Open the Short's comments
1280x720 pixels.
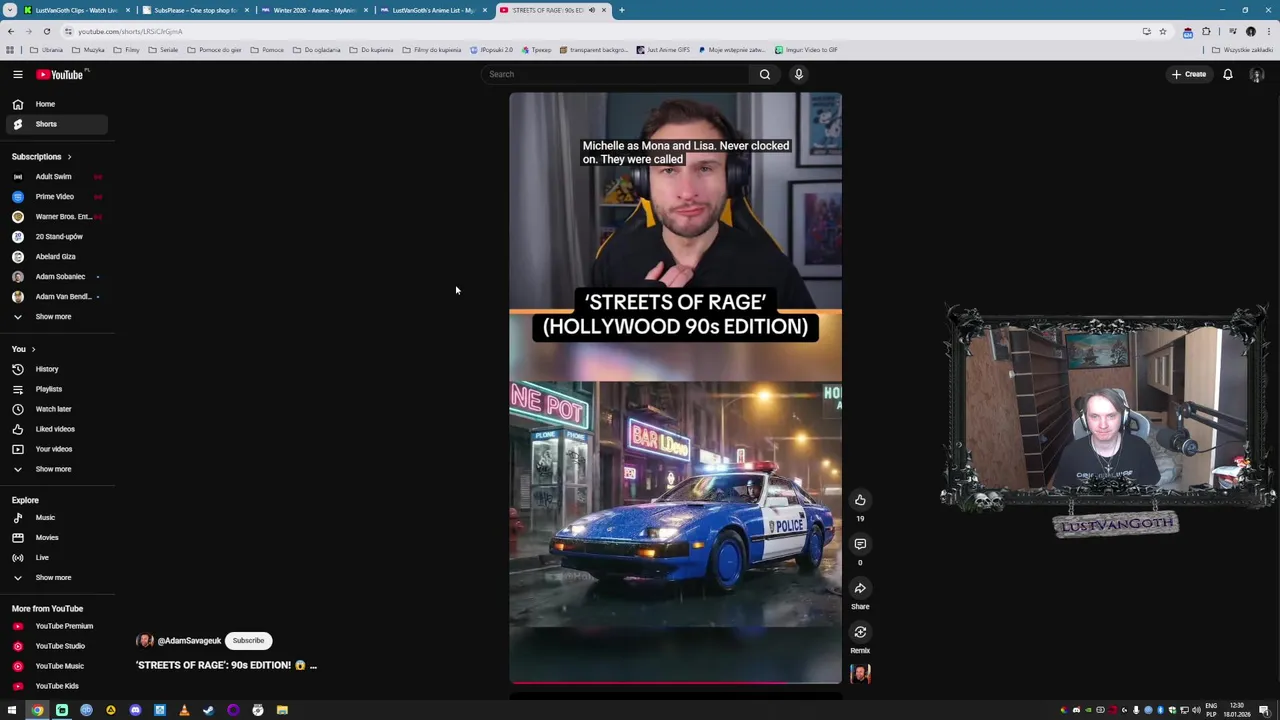[860, 544]
